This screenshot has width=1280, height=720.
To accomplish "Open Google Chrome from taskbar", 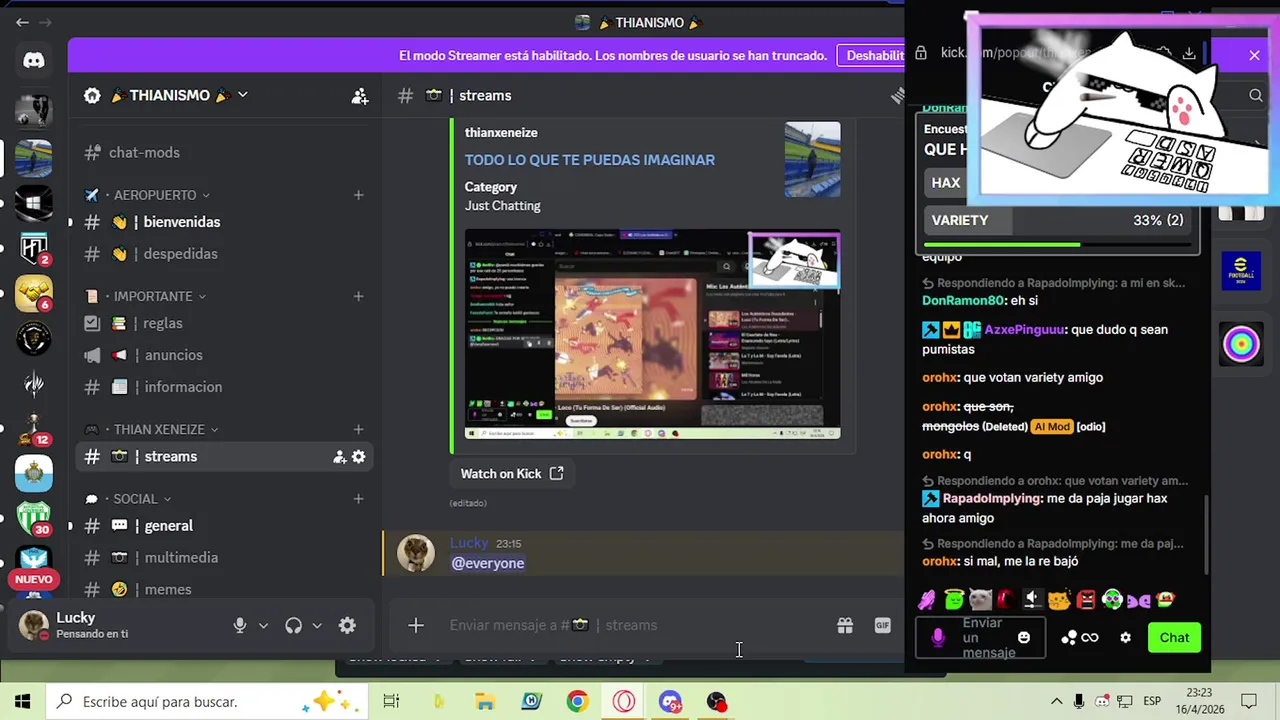I will pyautogui.click(x=577, y=702).
